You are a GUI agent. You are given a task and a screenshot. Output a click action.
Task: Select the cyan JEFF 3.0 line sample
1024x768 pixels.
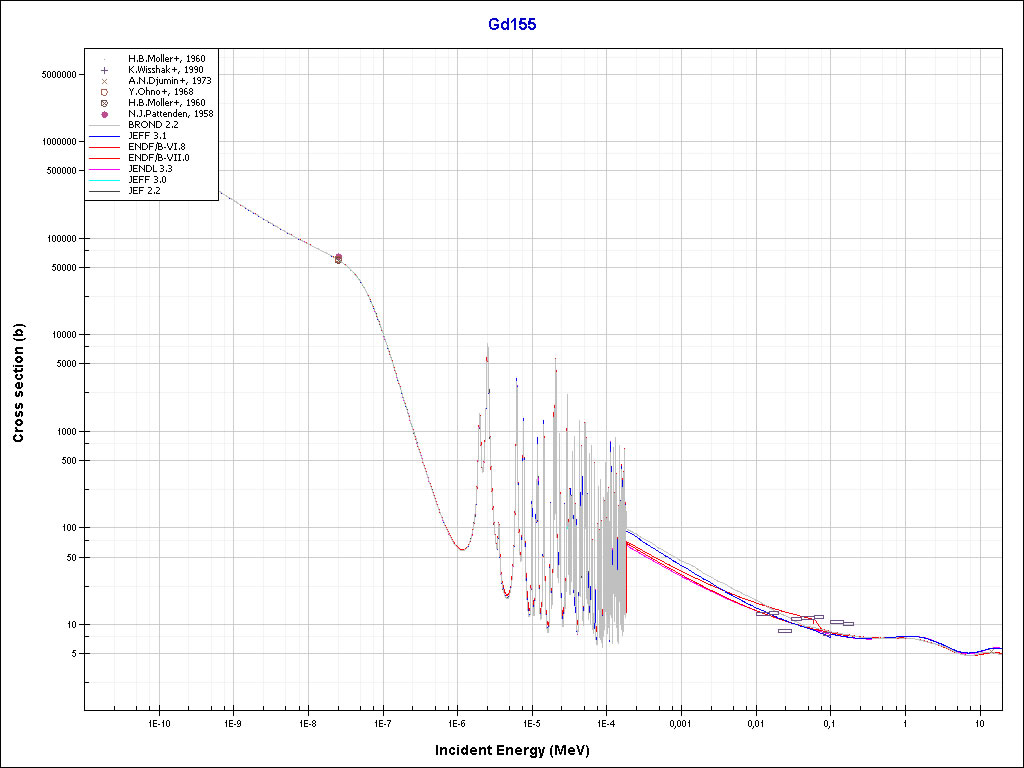pos(104,179)
